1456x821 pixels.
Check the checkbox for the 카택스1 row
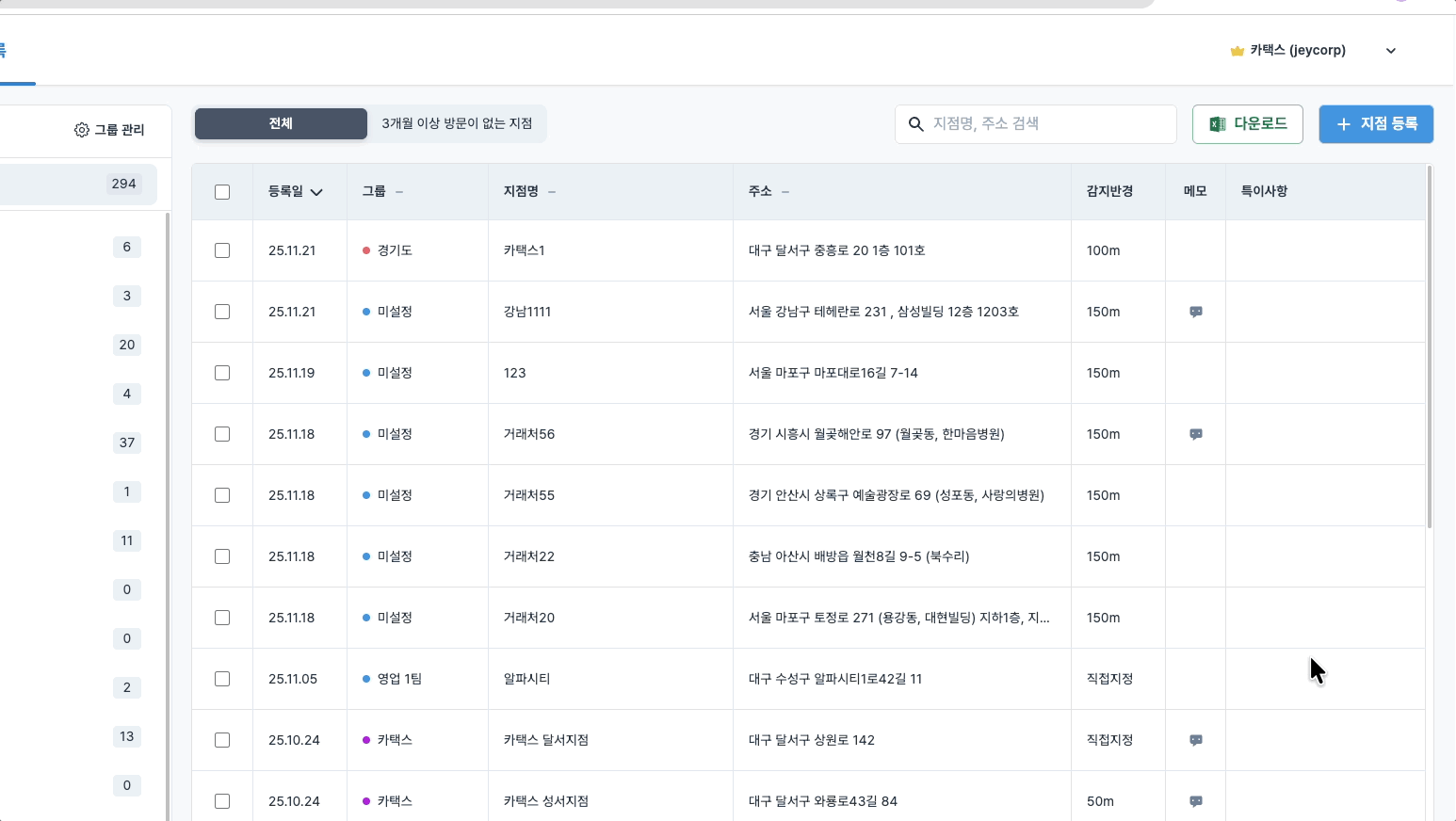click(222, 250)
